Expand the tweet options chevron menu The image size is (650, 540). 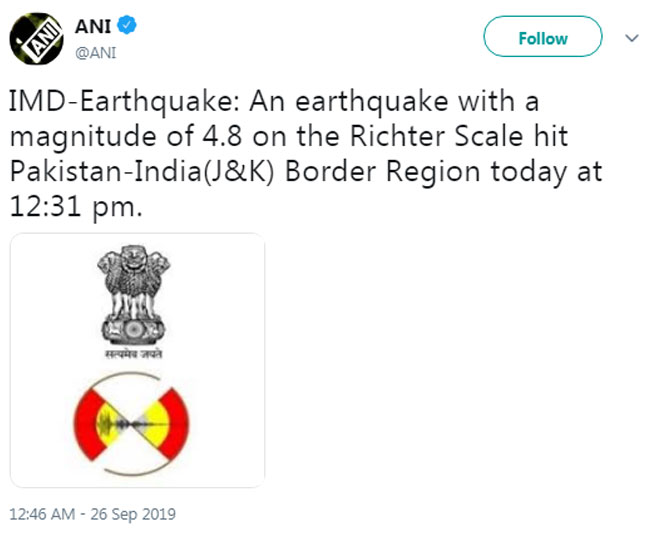(x=632, y=38)
